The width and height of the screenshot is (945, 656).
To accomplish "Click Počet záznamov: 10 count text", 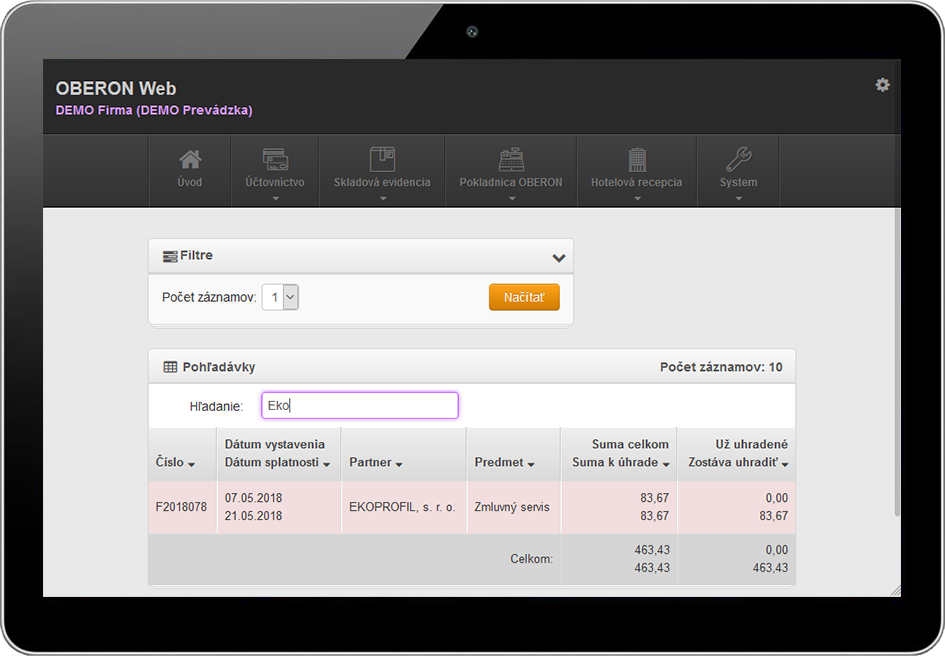I will [721, 367].
